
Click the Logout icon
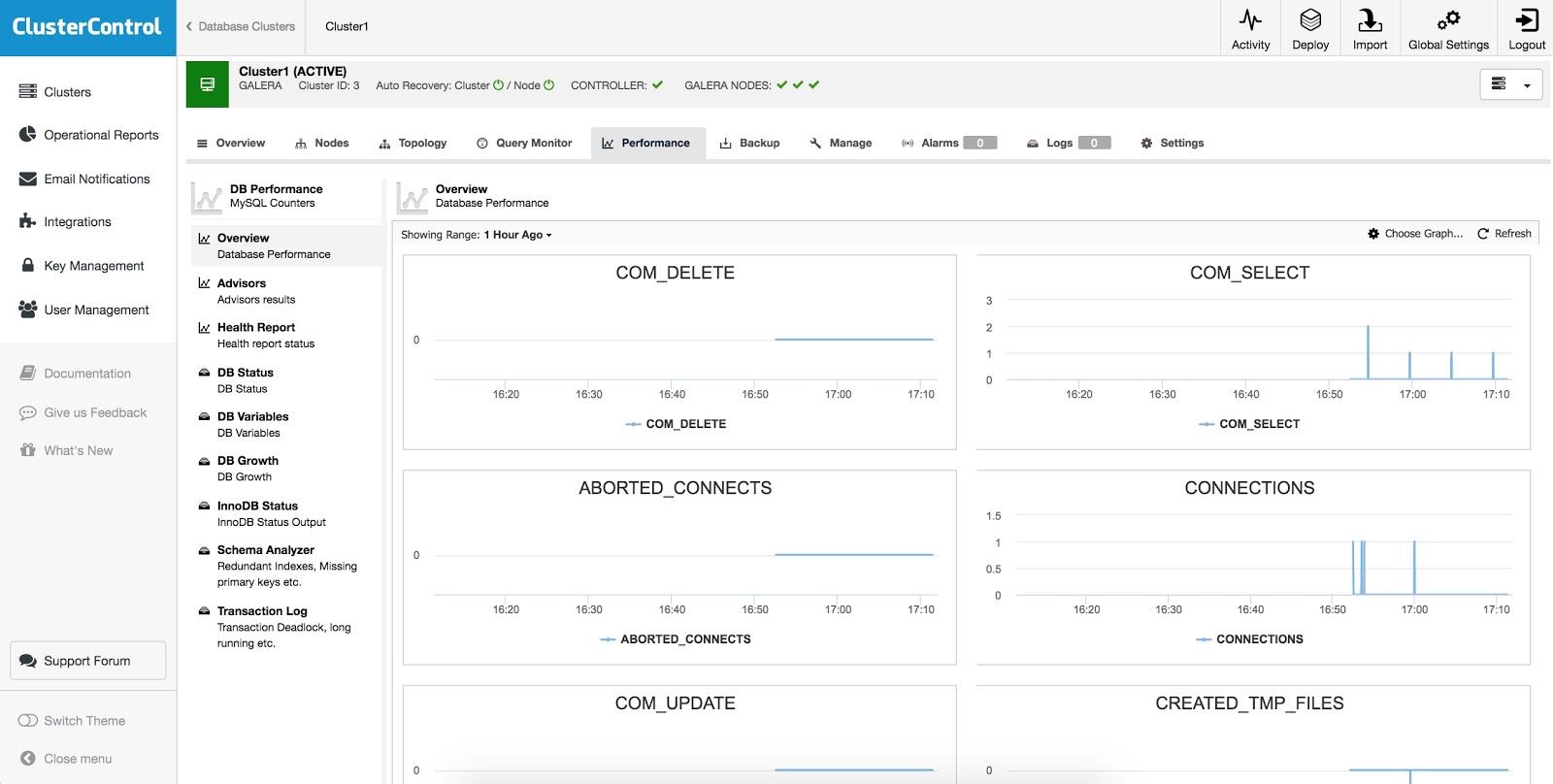pyautogui.click(x=1527, y=19)
